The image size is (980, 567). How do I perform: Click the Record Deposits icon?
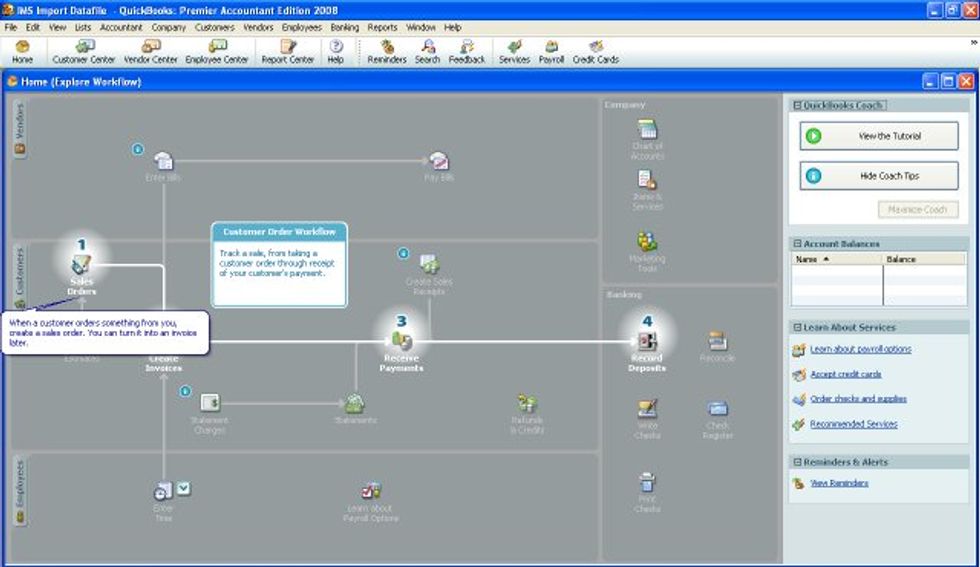click(647, 341)
